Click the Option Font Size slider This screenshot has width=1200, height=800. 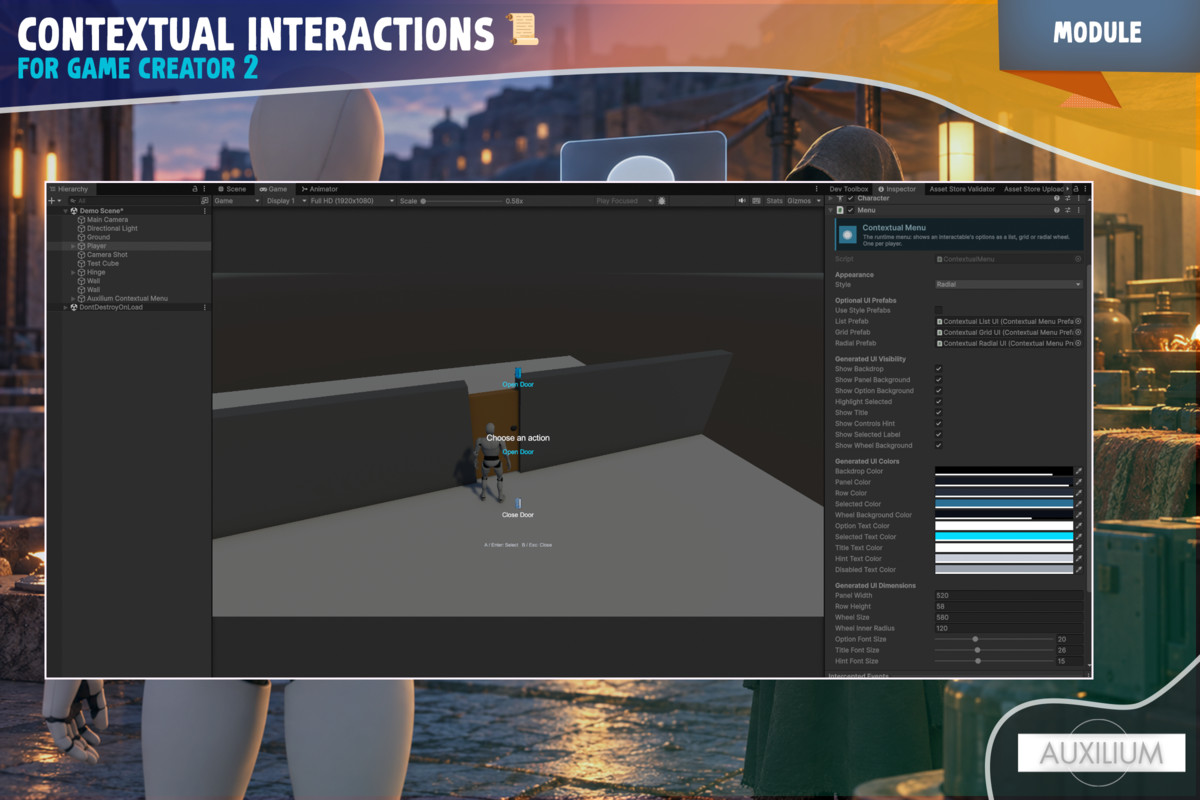(993, 639)
